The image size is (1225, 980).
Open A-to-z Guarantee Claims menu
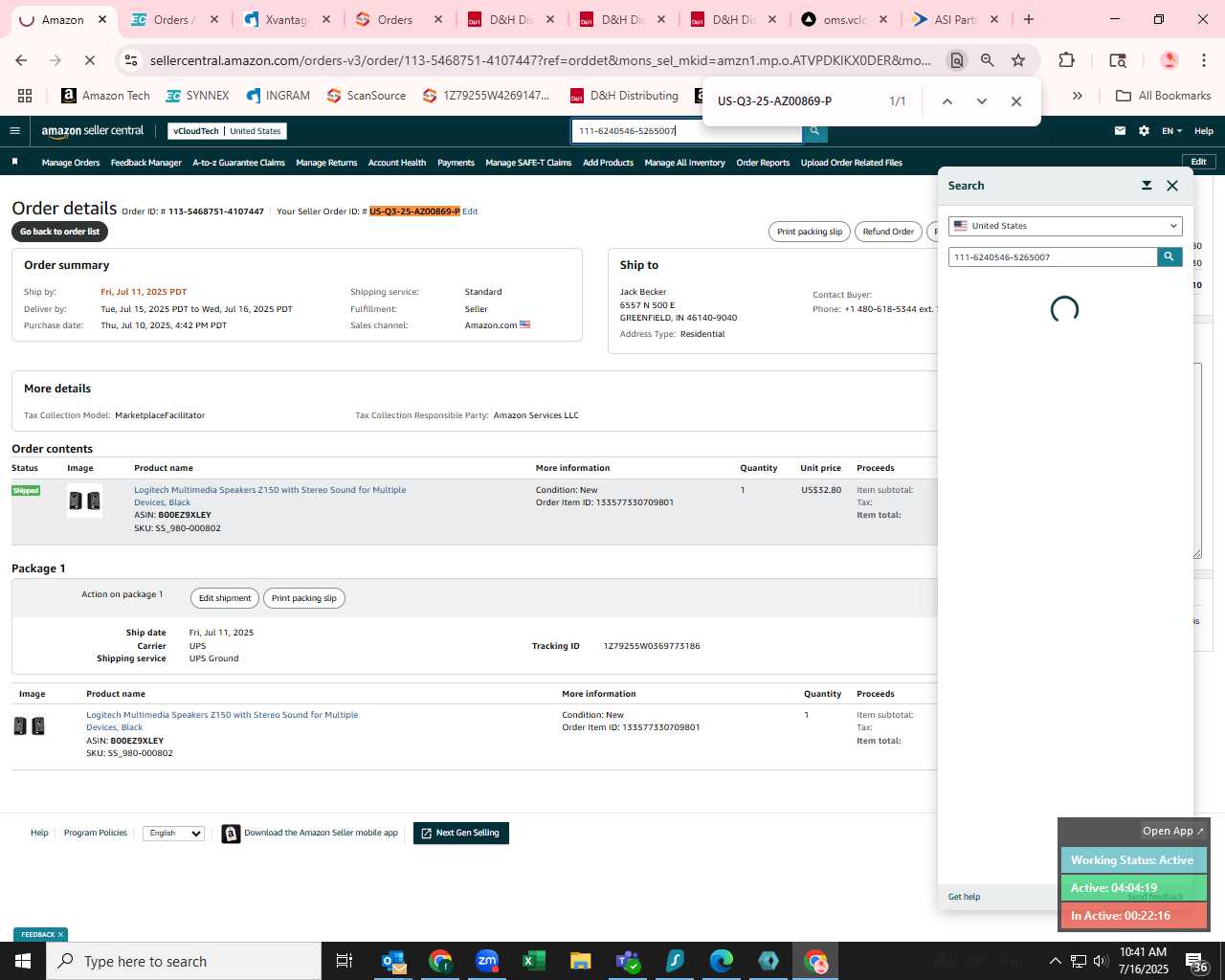click(x=238, y=163)
